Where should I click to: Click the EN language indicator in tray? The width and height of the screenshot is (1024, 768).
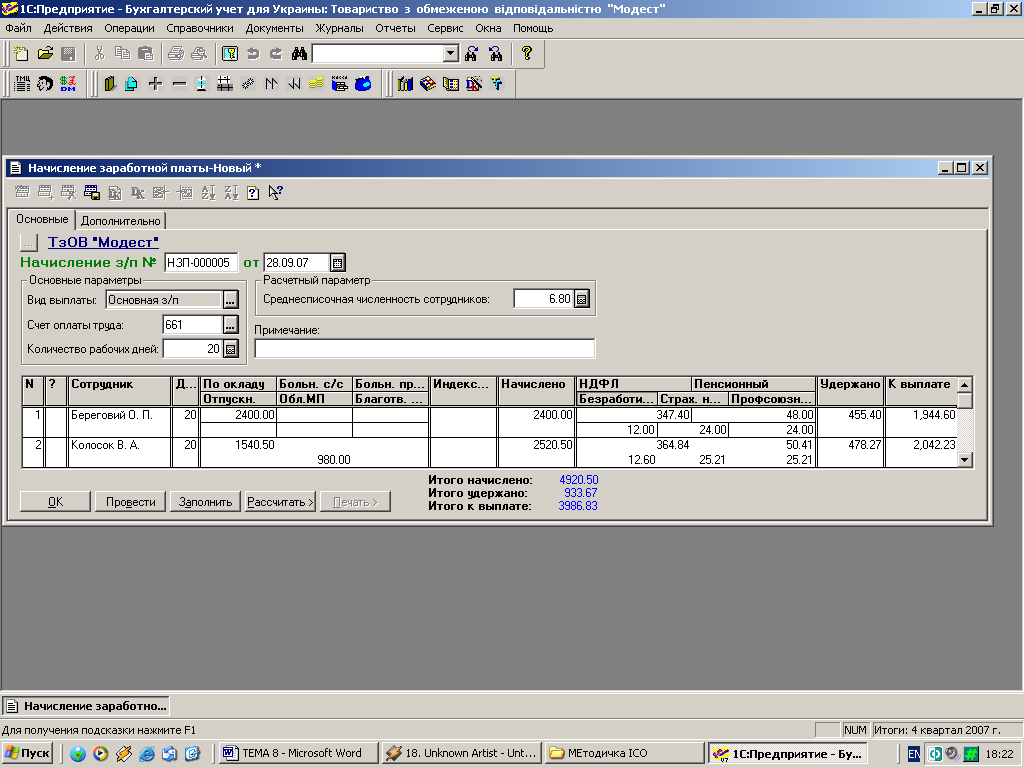914,754
